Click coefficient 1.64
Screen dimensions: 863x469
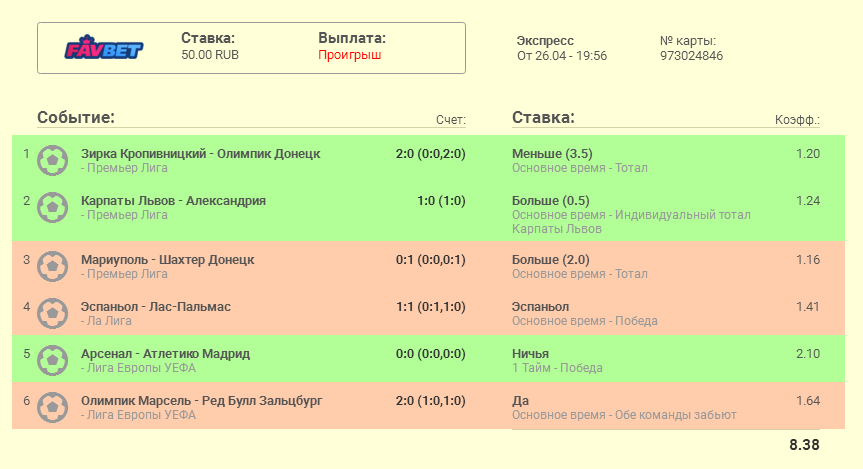tap(808, 401)
